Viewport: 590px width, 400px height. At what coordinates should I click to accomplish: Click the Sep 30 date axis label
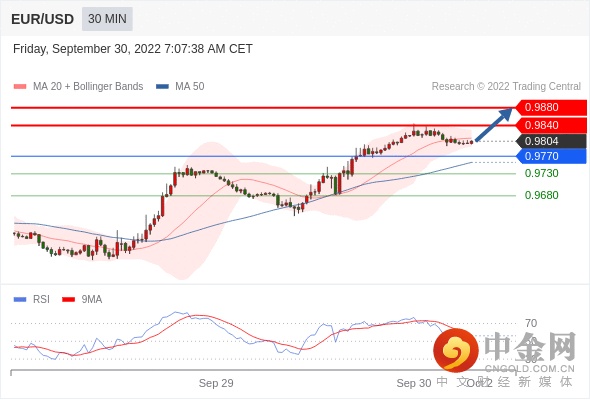click(x=414, y=383)
